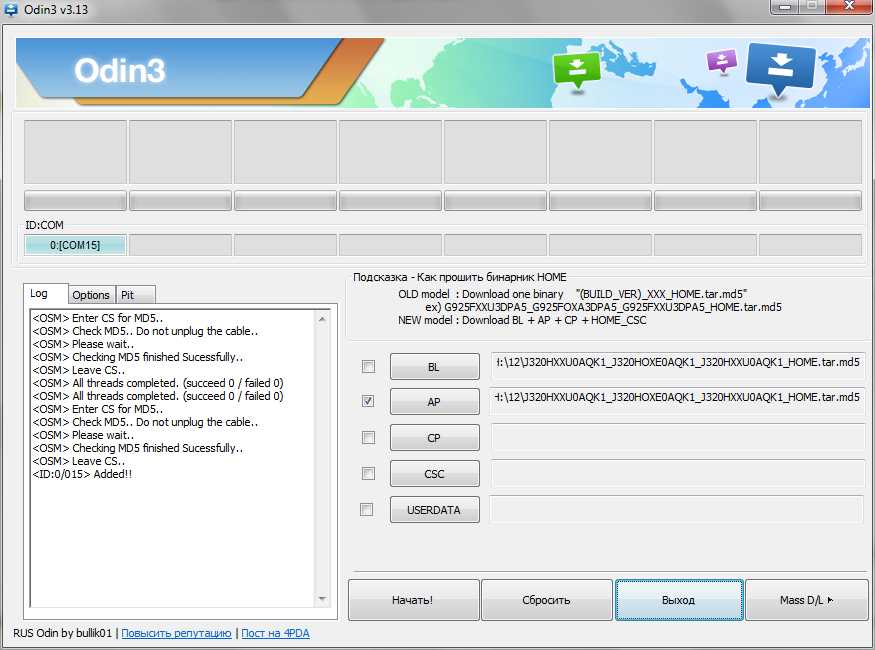Click the CSC file select button
The image size is (875, 650).
tap(434, 474)
